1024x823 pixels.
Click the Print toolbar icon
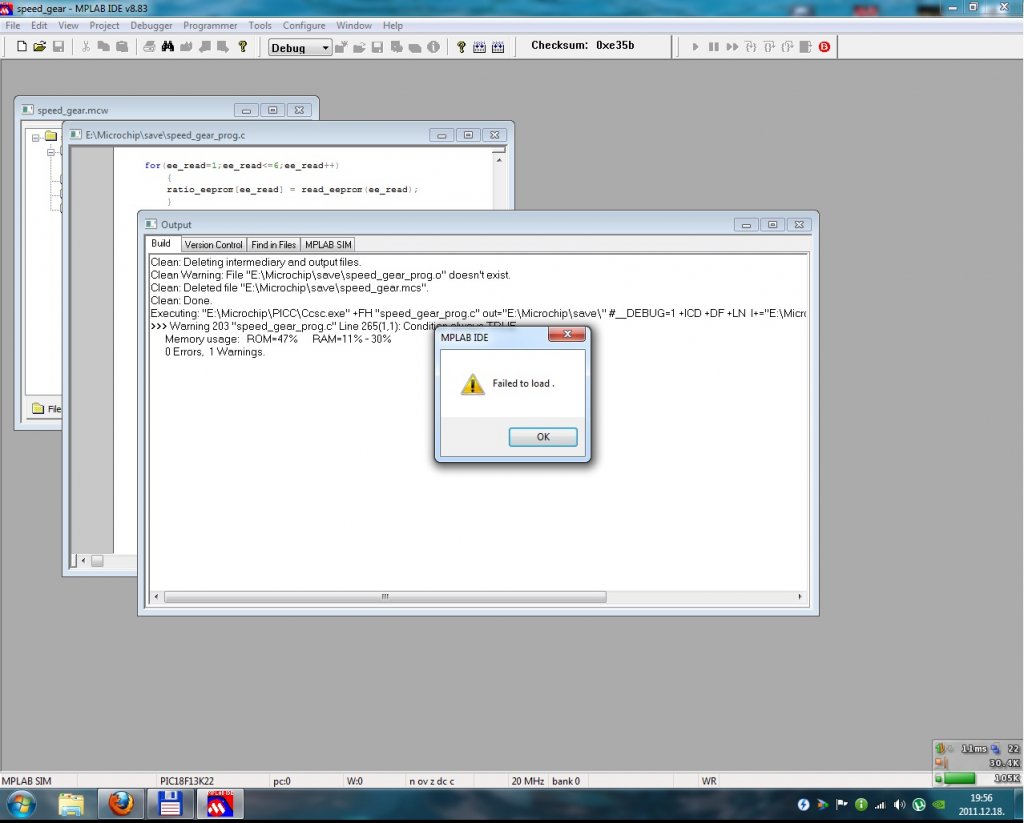150,47
